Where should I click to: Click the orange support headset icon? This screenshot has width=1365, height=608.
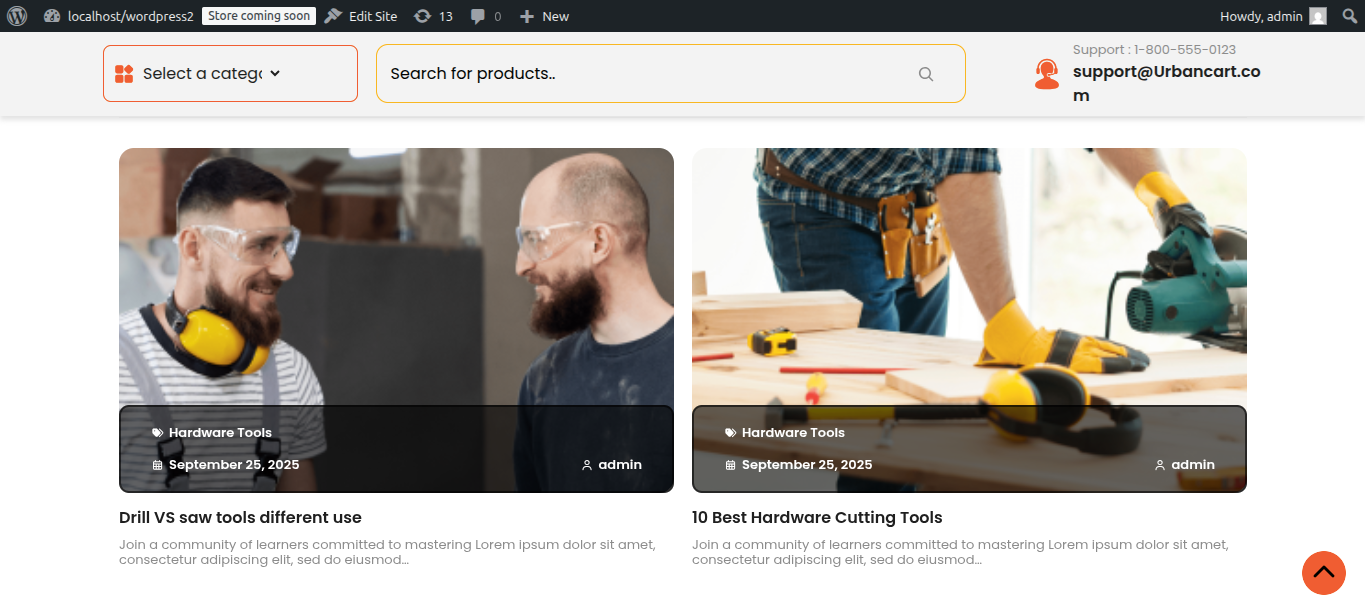tap(1047, 74)
